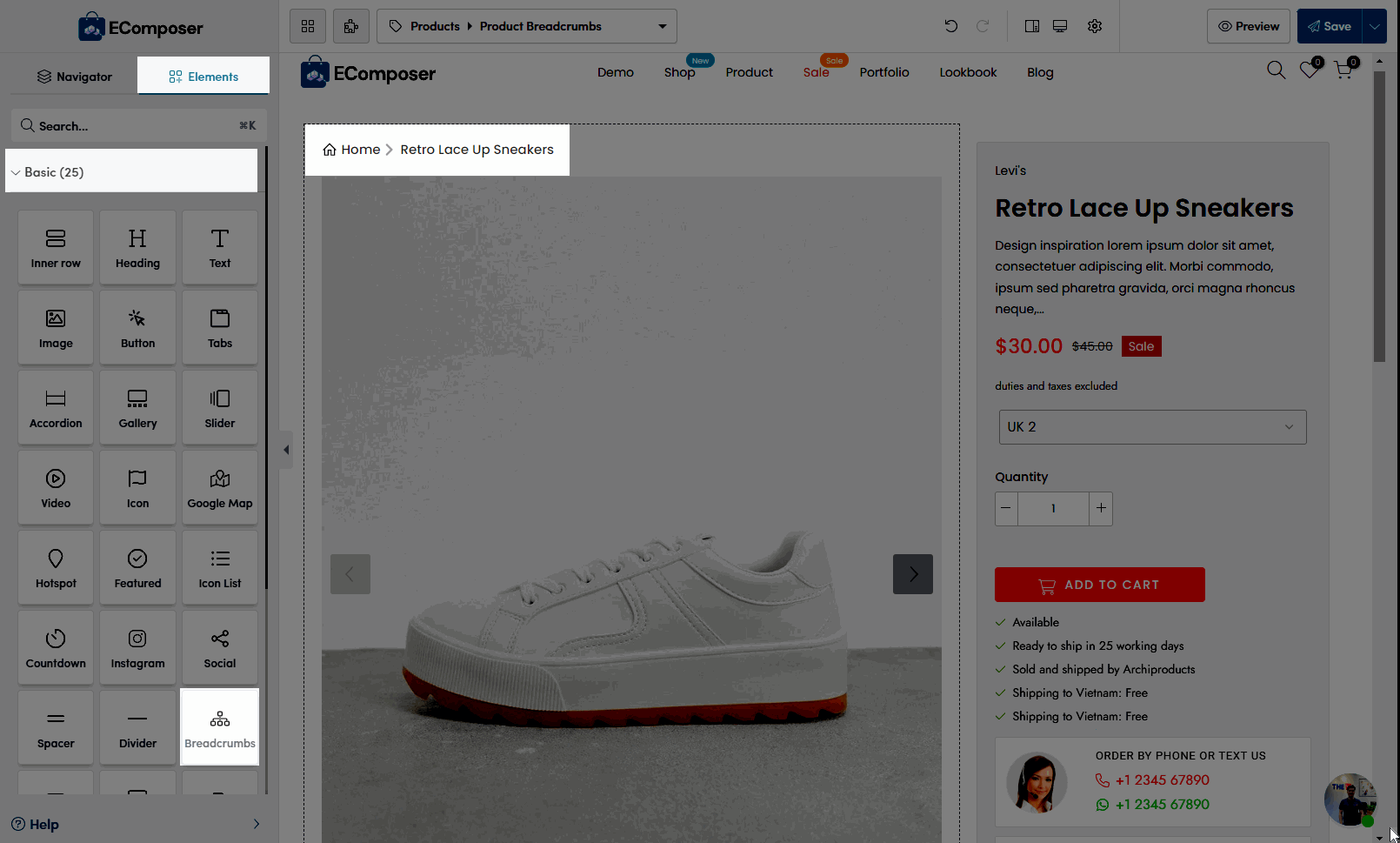
Task: Open the extensions puzzle icon in toolbar
Action: click(351, 26)
